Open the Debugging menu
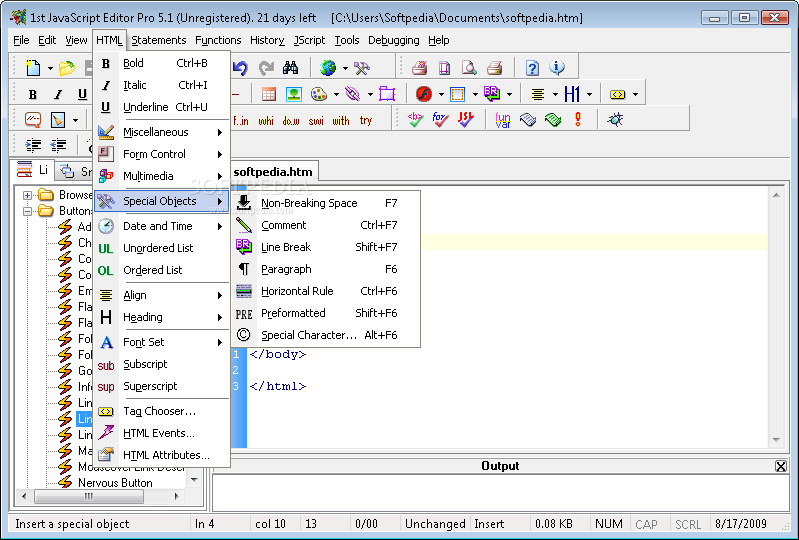This screenshot has width=799, height=540. [x=393, y=40]
